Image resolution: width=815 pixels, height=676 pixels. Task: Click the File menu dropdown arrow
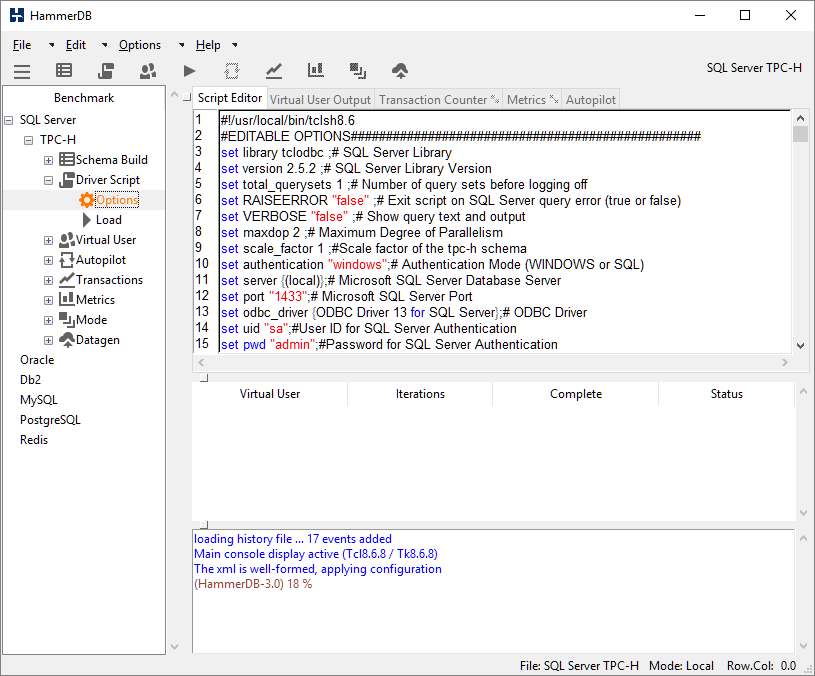tap(51, 45)
